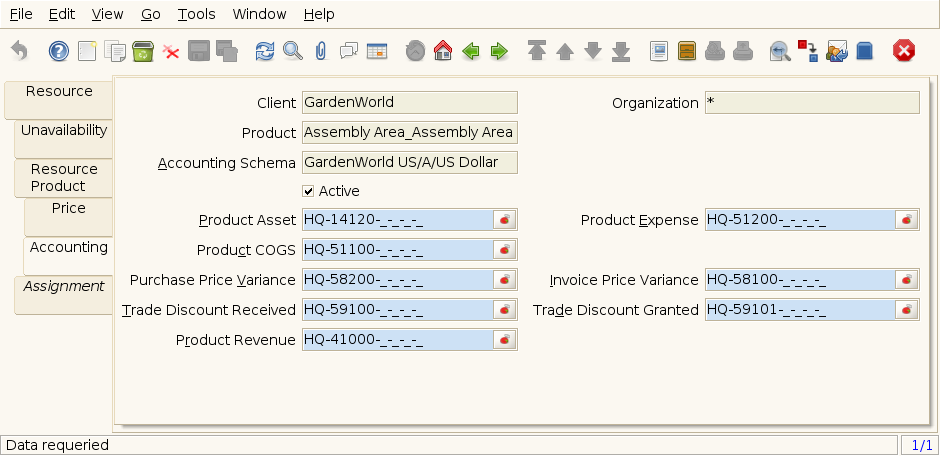940x456 pixels.
Task: Open Product Expense account selector button
Action: (x=907, y=220)
